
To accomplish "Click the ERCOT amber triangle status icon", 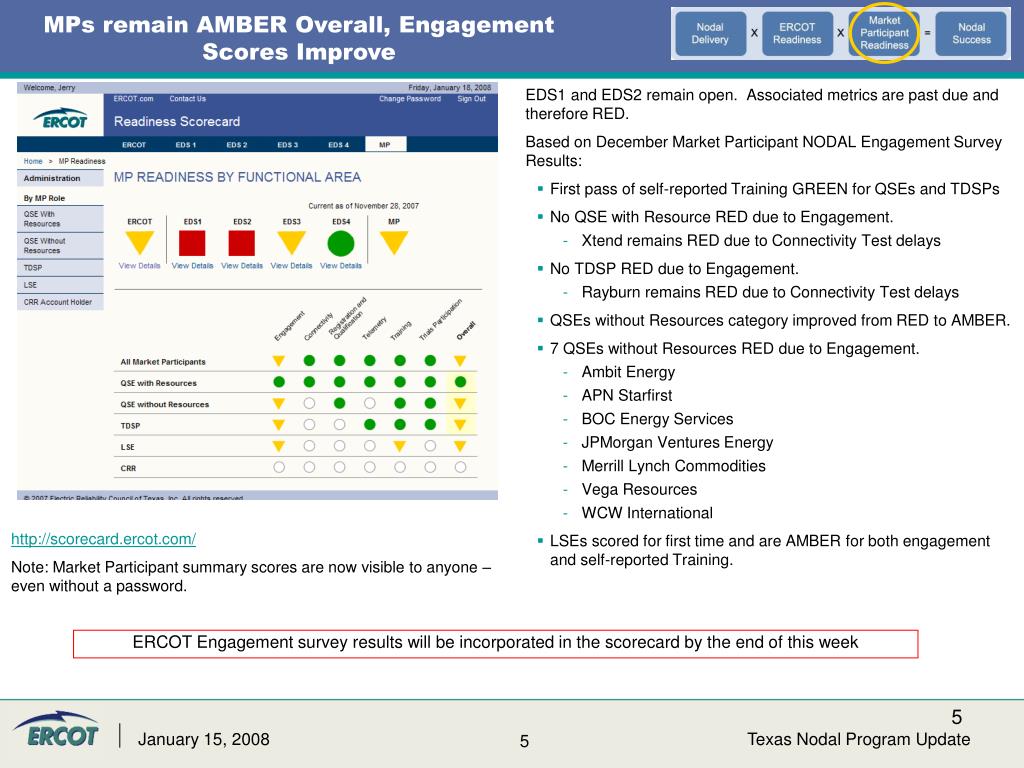I will (140, 242).
